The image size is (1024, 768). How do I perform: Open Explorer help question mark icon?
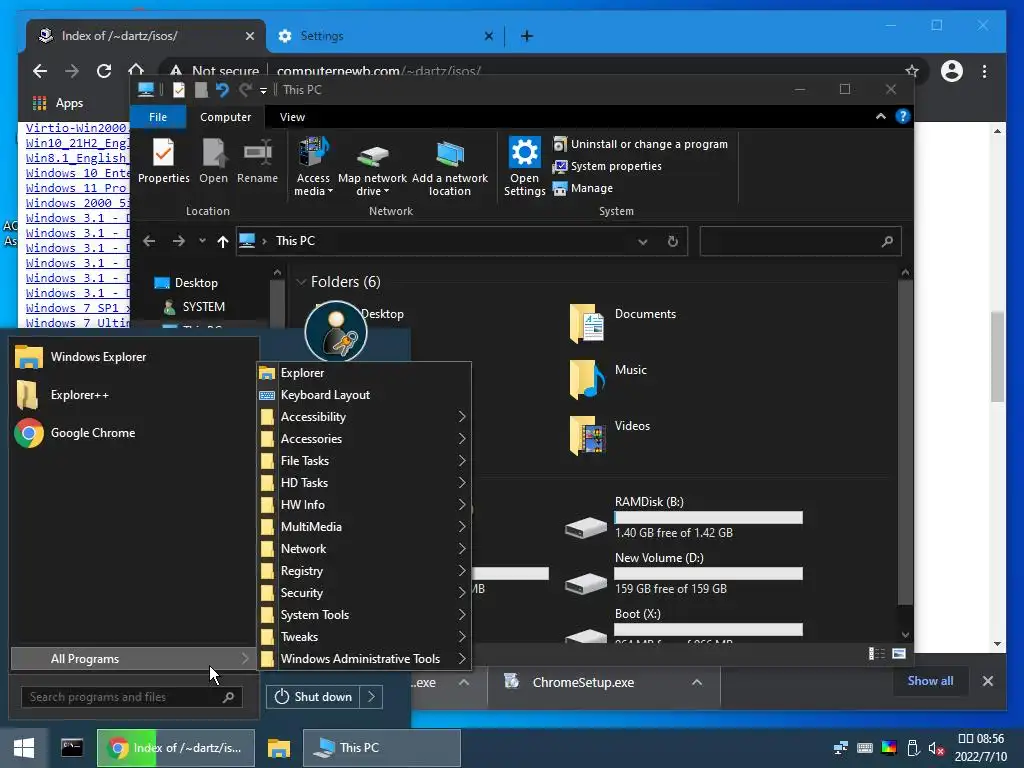click(903, 116)
